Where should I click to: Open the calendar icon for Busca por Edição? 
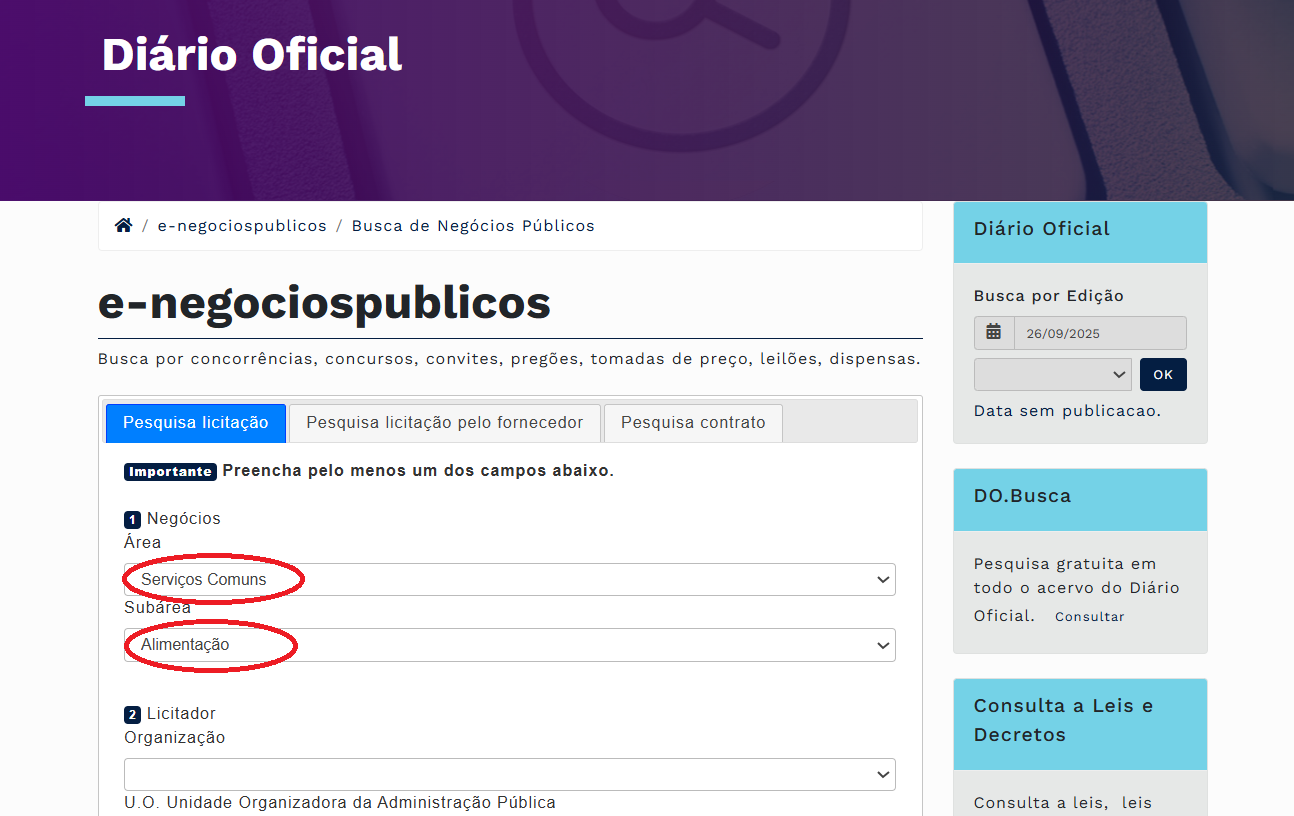[994, 332]
